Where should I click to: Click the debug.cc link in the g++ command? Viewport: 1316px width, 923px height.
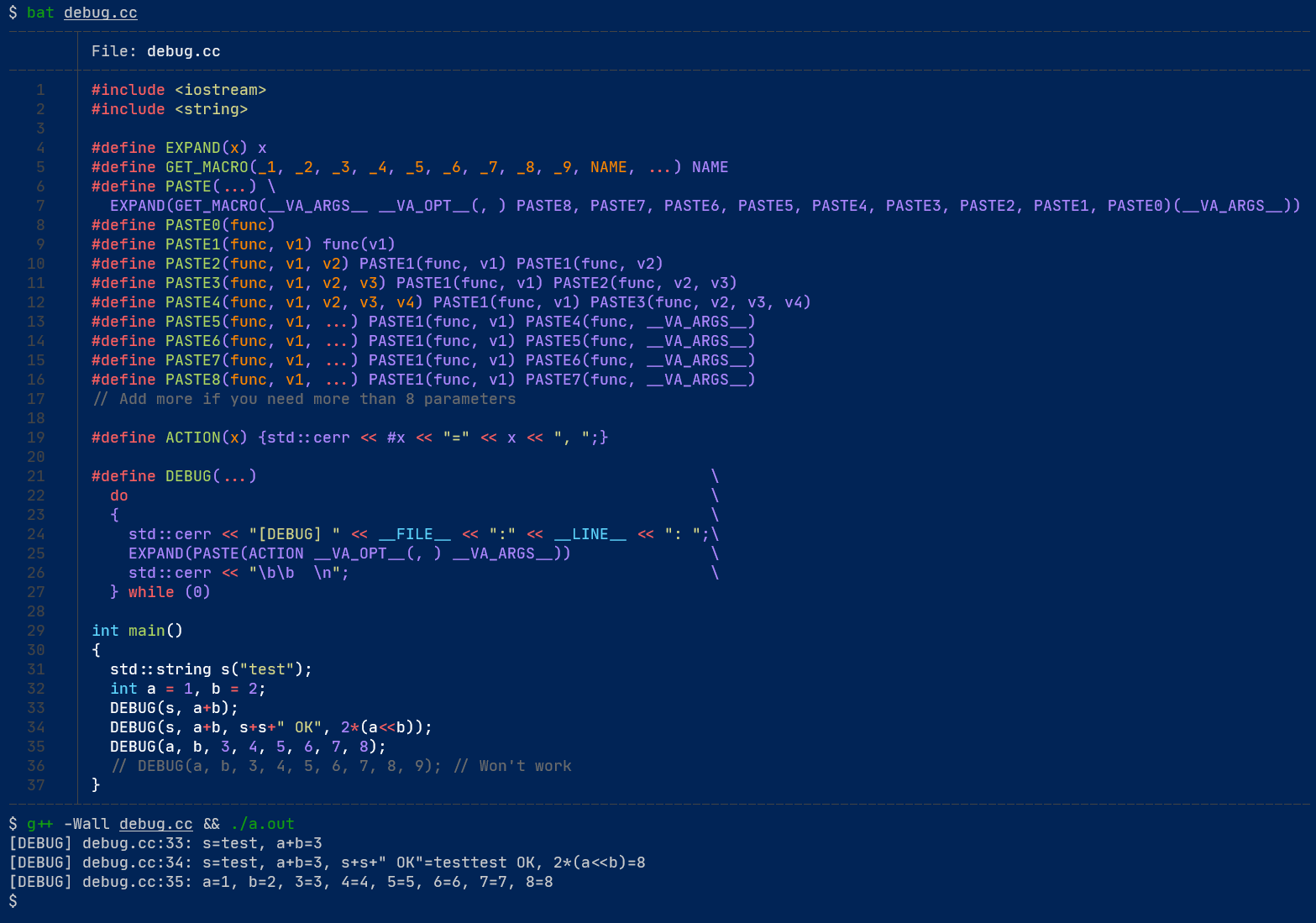coord(155,824)
